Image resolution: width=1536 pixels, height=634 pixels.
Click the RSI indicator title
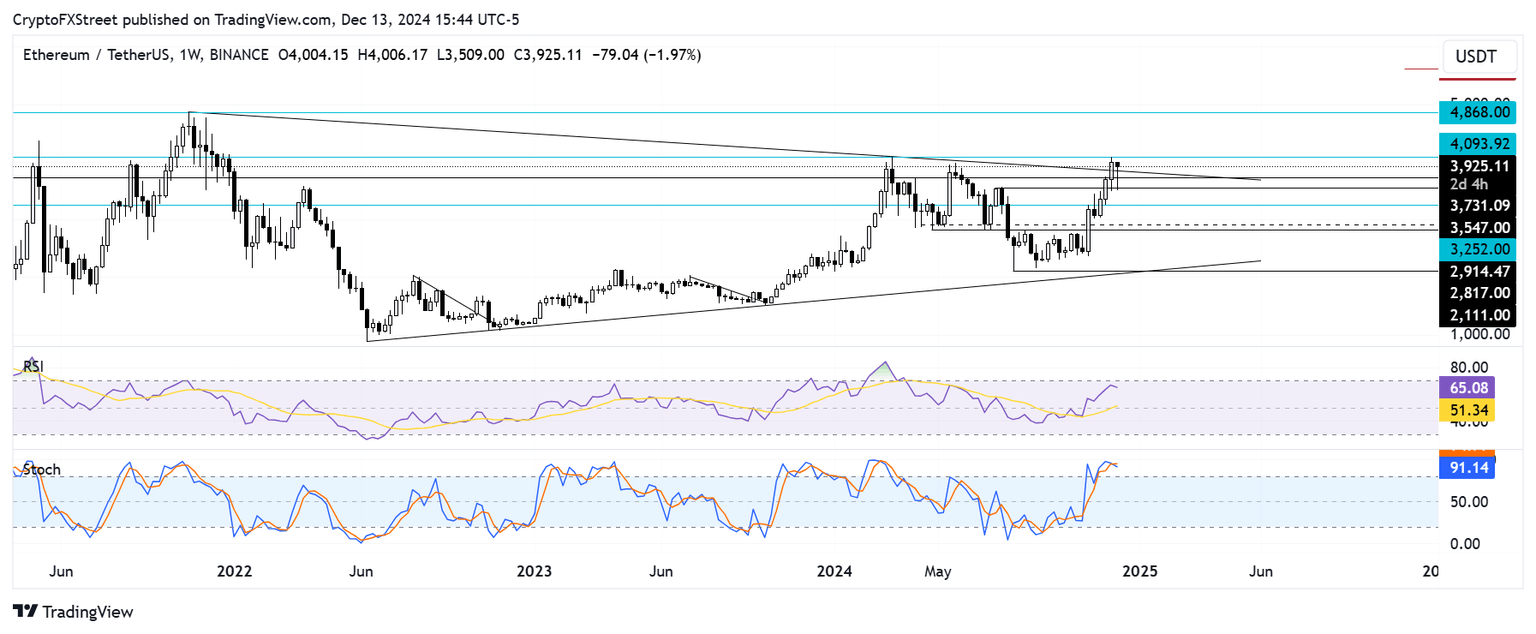(x=33, y=367)
